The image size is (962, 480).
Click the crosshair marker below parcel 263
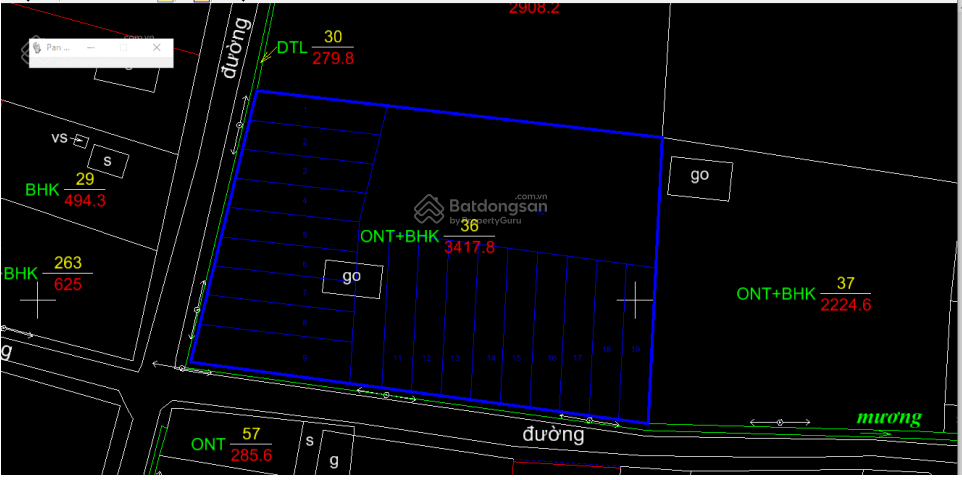pyautogui.click(x=38, y=300)
